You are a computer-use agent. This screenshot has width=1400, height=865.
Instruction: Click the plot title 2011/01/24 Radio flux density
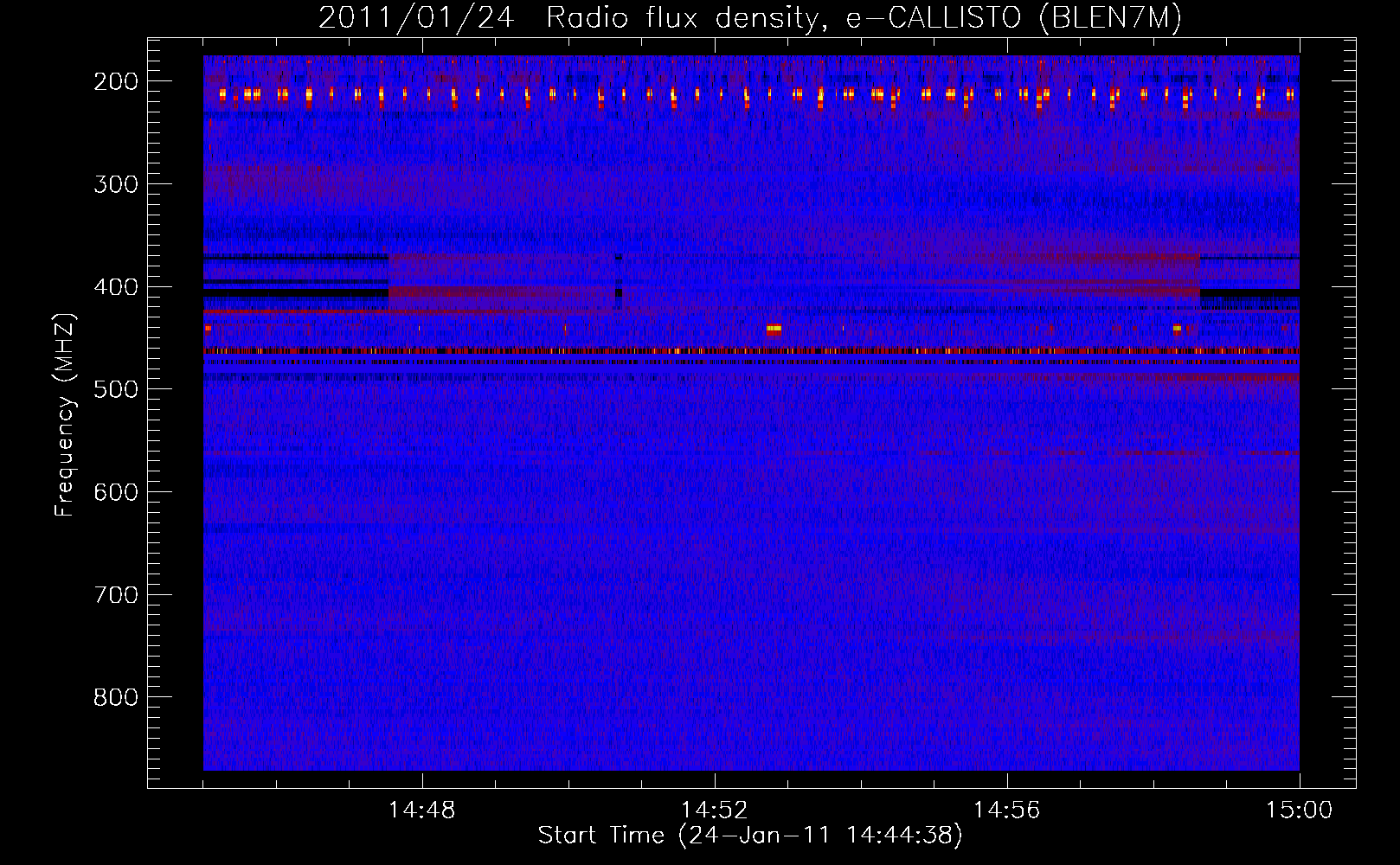(749, 18)
